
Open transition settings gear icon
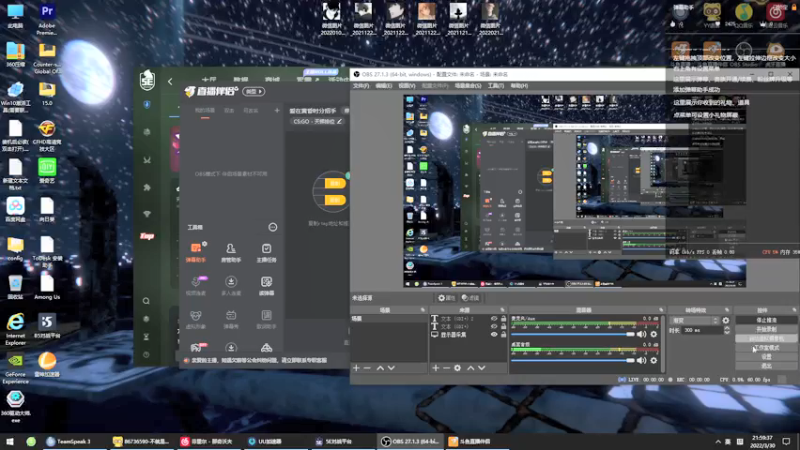[726, 320]
